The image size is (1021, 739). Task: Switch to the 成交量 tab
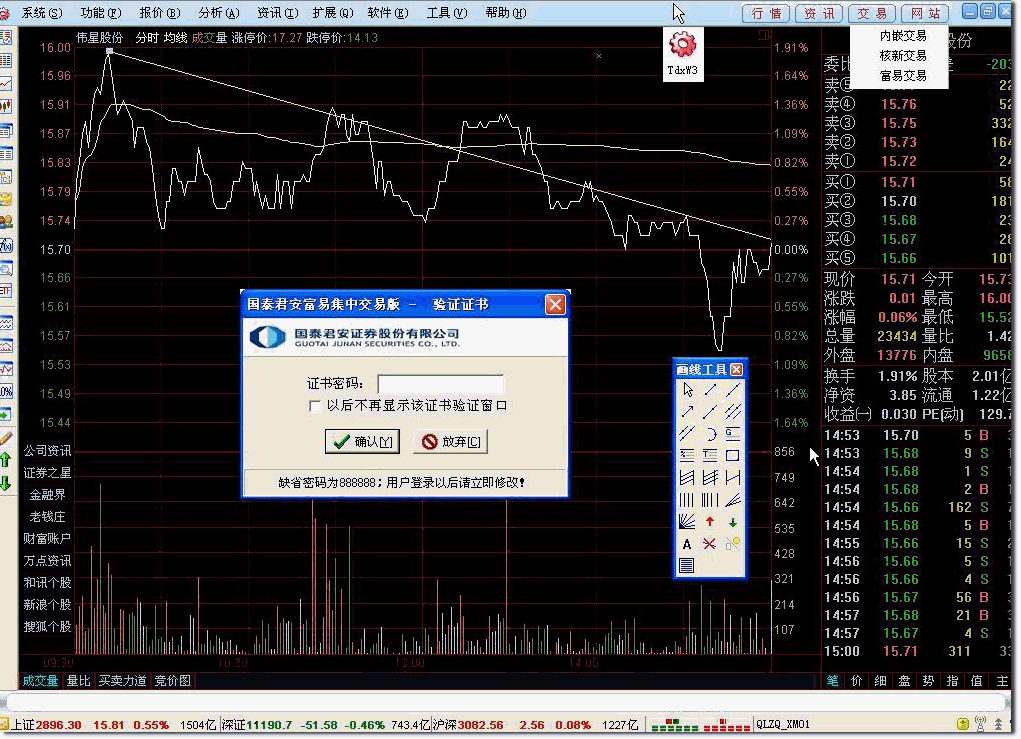coord(40,681)
